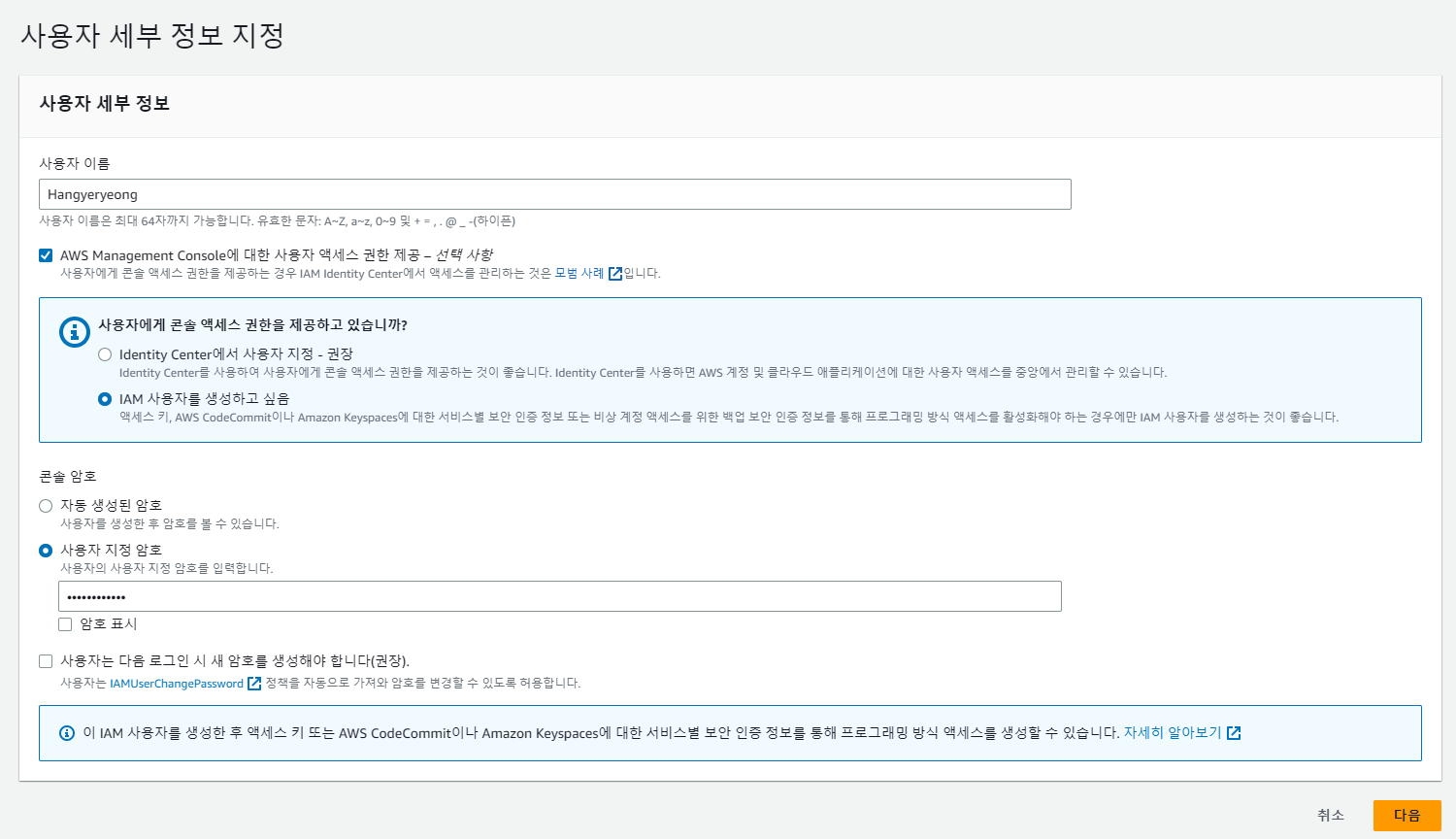The width and height of the screenshot is (1456, 839).
Task: Choose 사용자 지정 암호 radio option
Action: pyautogui.click(x=46, y=551)
